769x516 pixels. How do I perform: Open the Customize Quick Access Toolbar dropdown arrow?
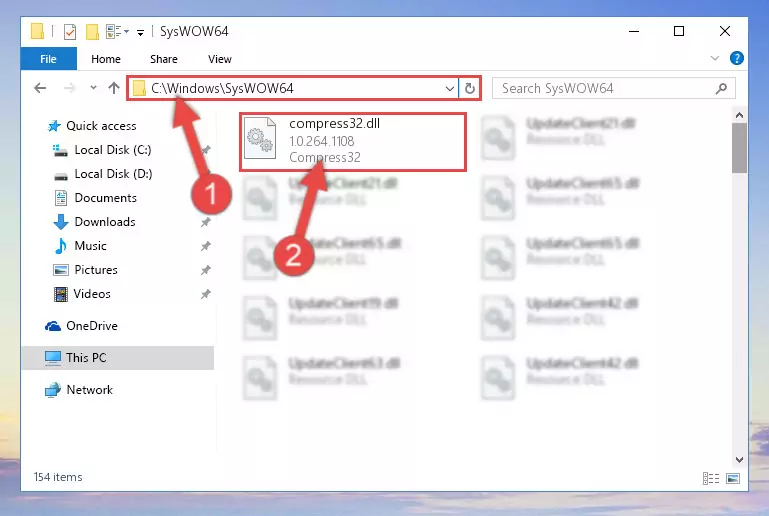[x=140, y=33]
